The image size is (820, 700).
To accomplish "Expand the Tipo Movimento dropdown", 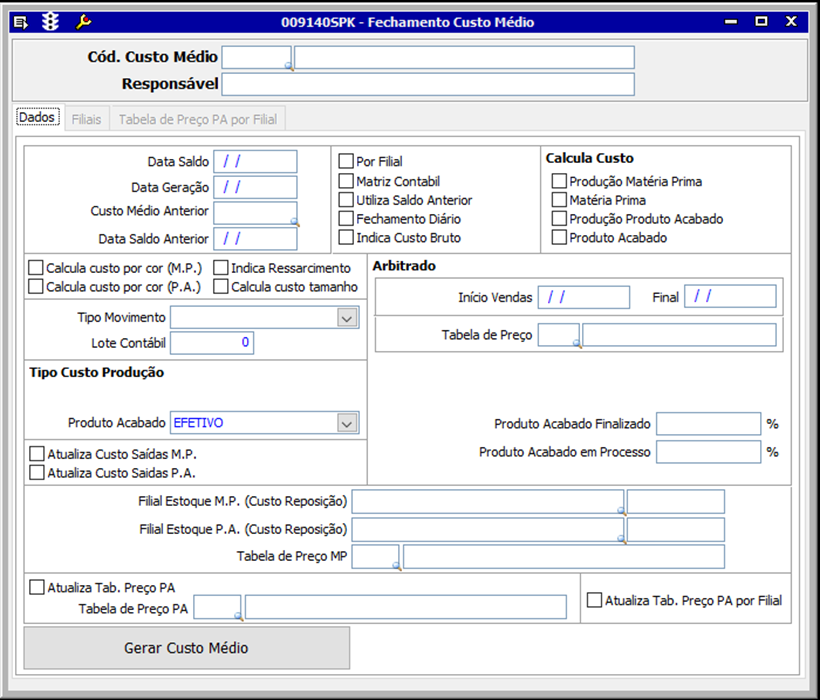I will tap(347, 318).
